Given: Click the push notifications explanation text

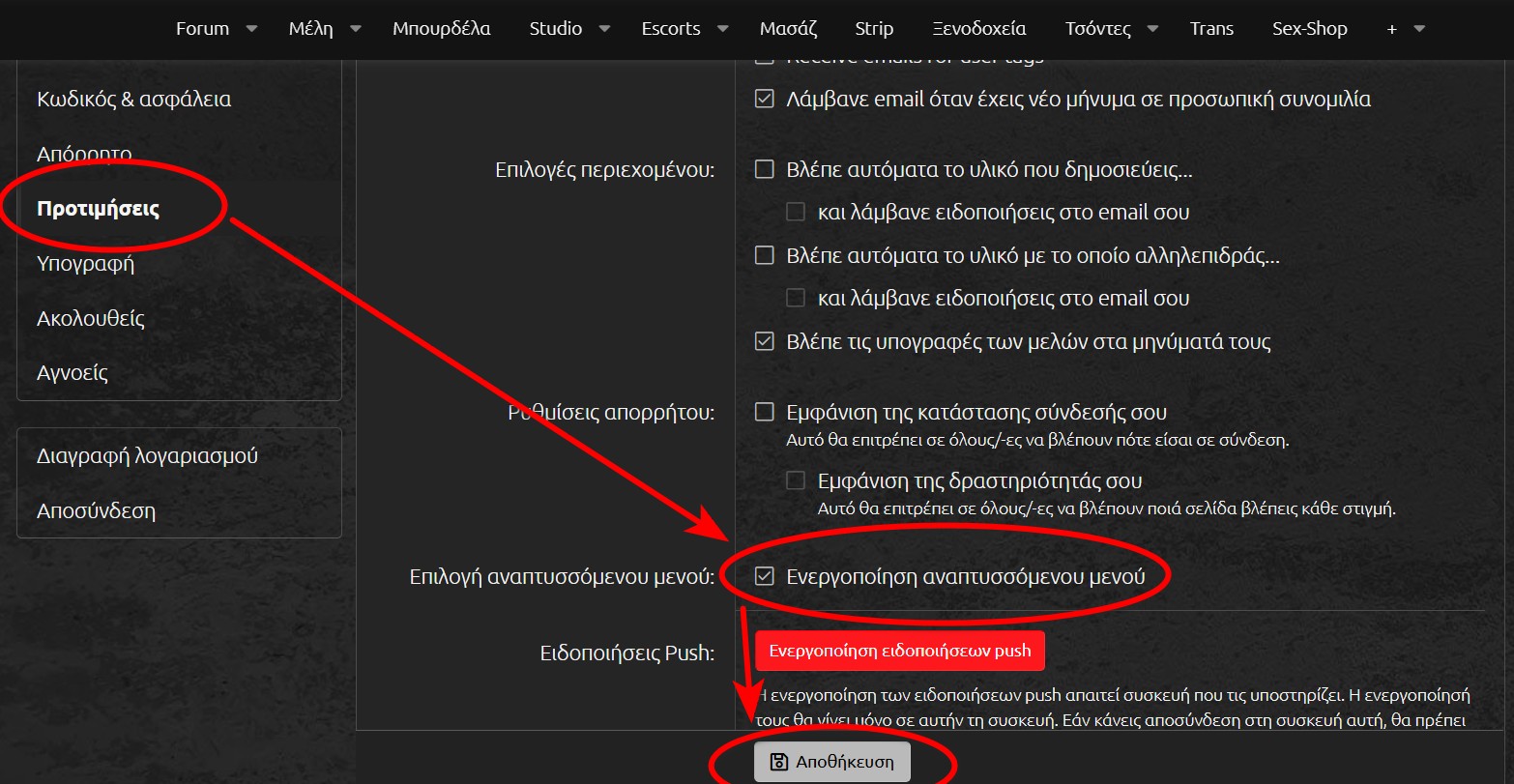Looking at the screenshot, I should [x=1111, y=707].
